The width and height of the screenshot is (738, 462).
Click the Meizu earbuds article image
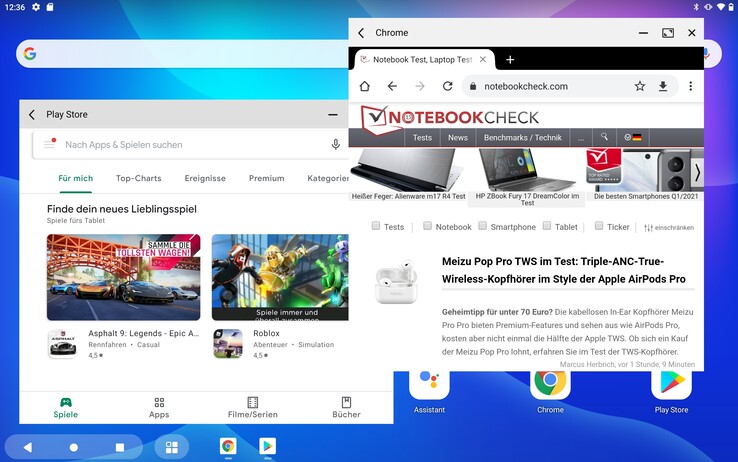[x=396, y=281]
